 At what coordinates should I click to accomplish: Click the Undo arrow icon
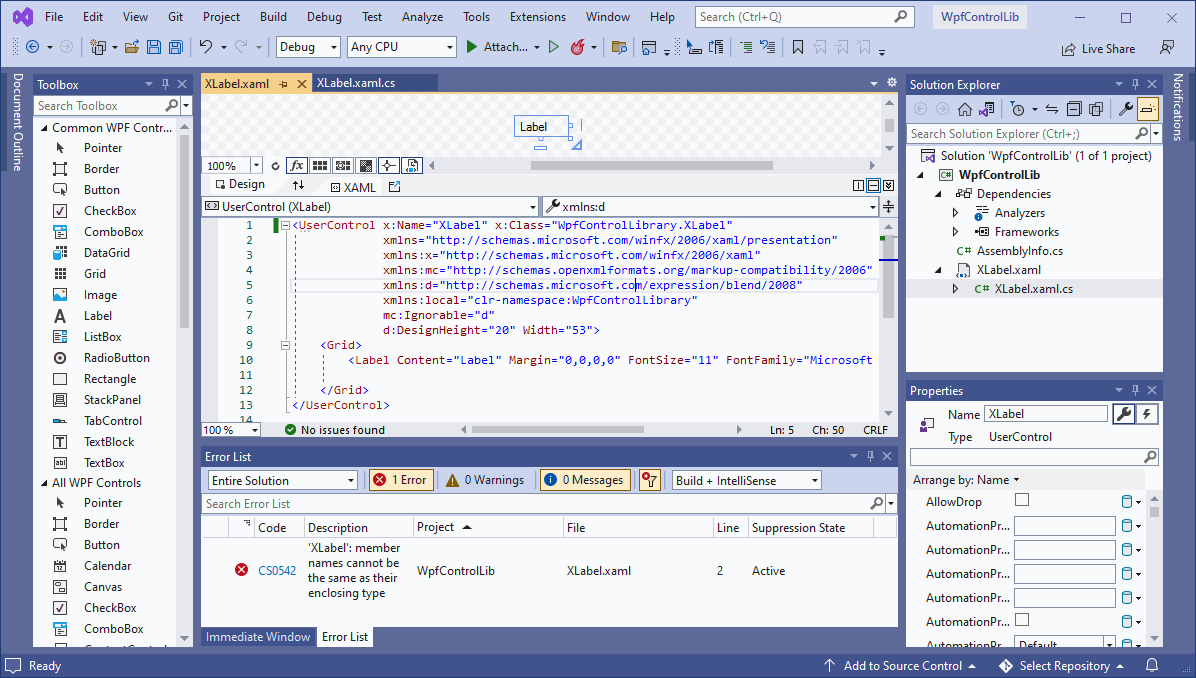205,47
